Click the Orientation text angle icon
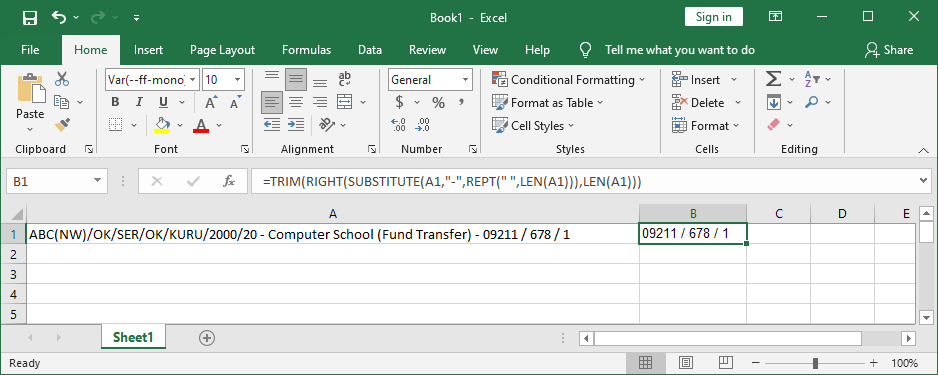This screenshot has height=375, width=938. tap(327, 125)
